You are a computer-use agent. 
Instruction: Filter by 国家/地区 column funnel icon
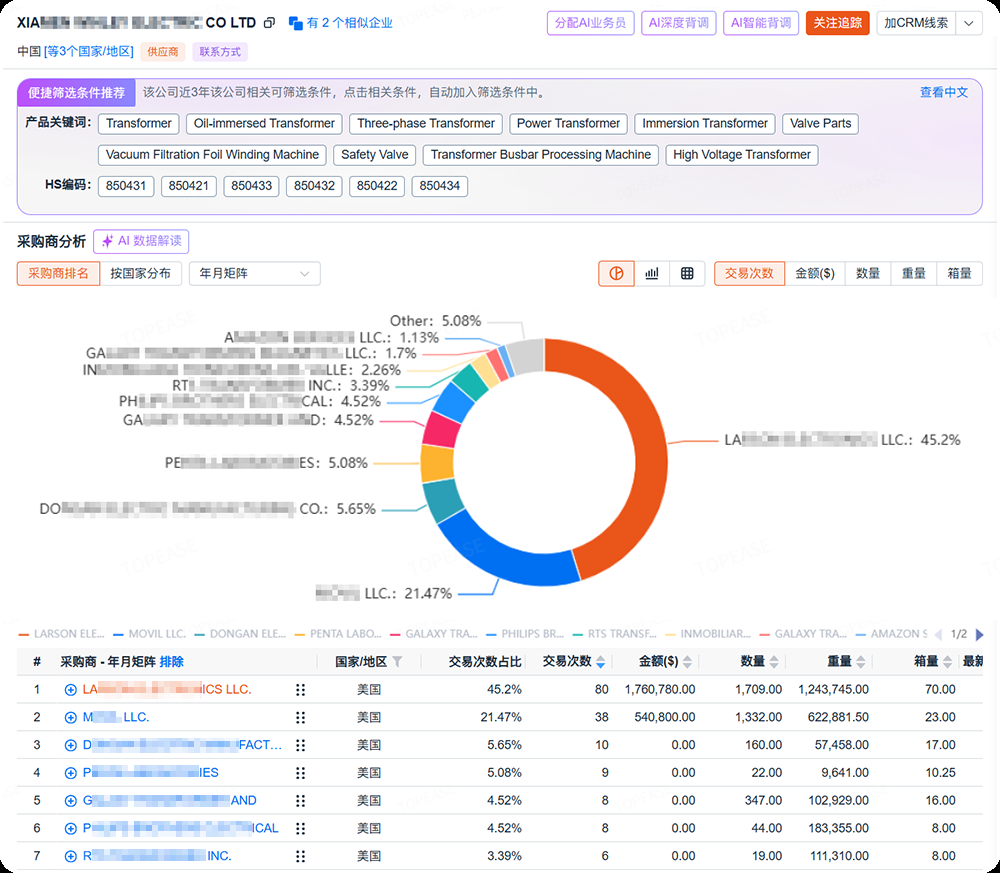(x=397, y=662)
